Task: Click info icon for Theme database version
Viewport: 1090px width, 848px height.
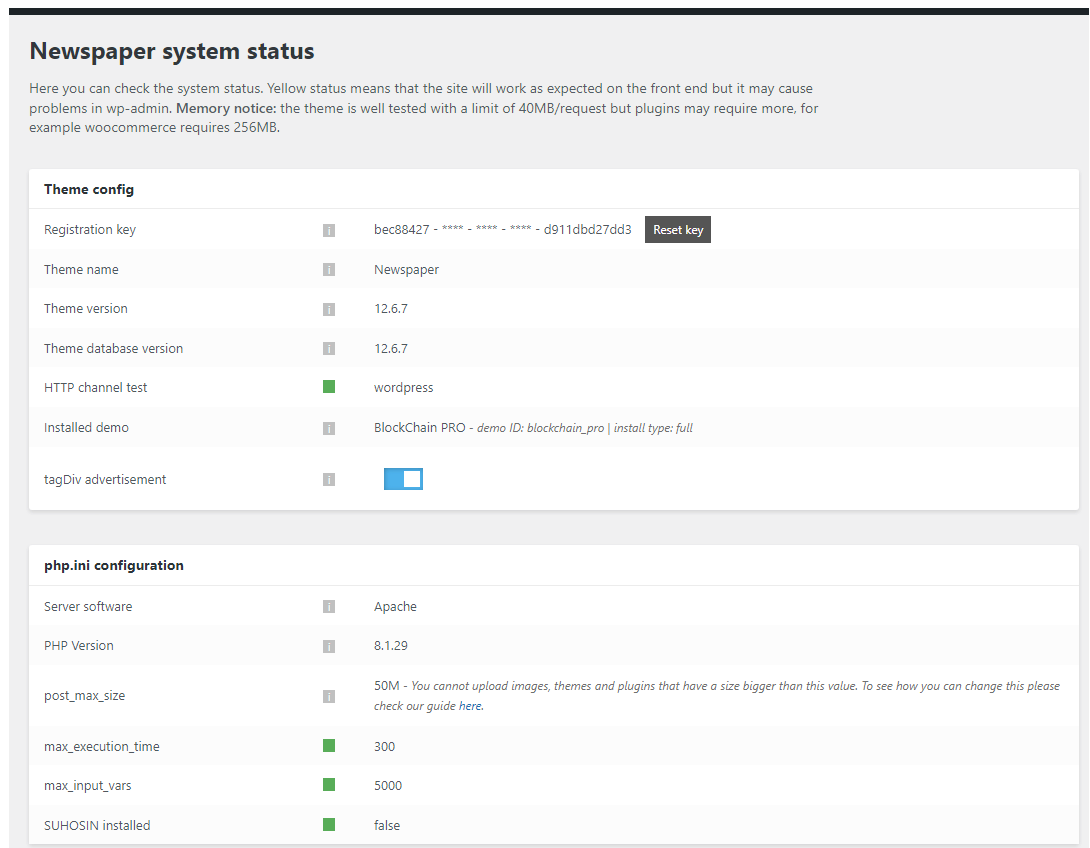Action: pos(329,349)
